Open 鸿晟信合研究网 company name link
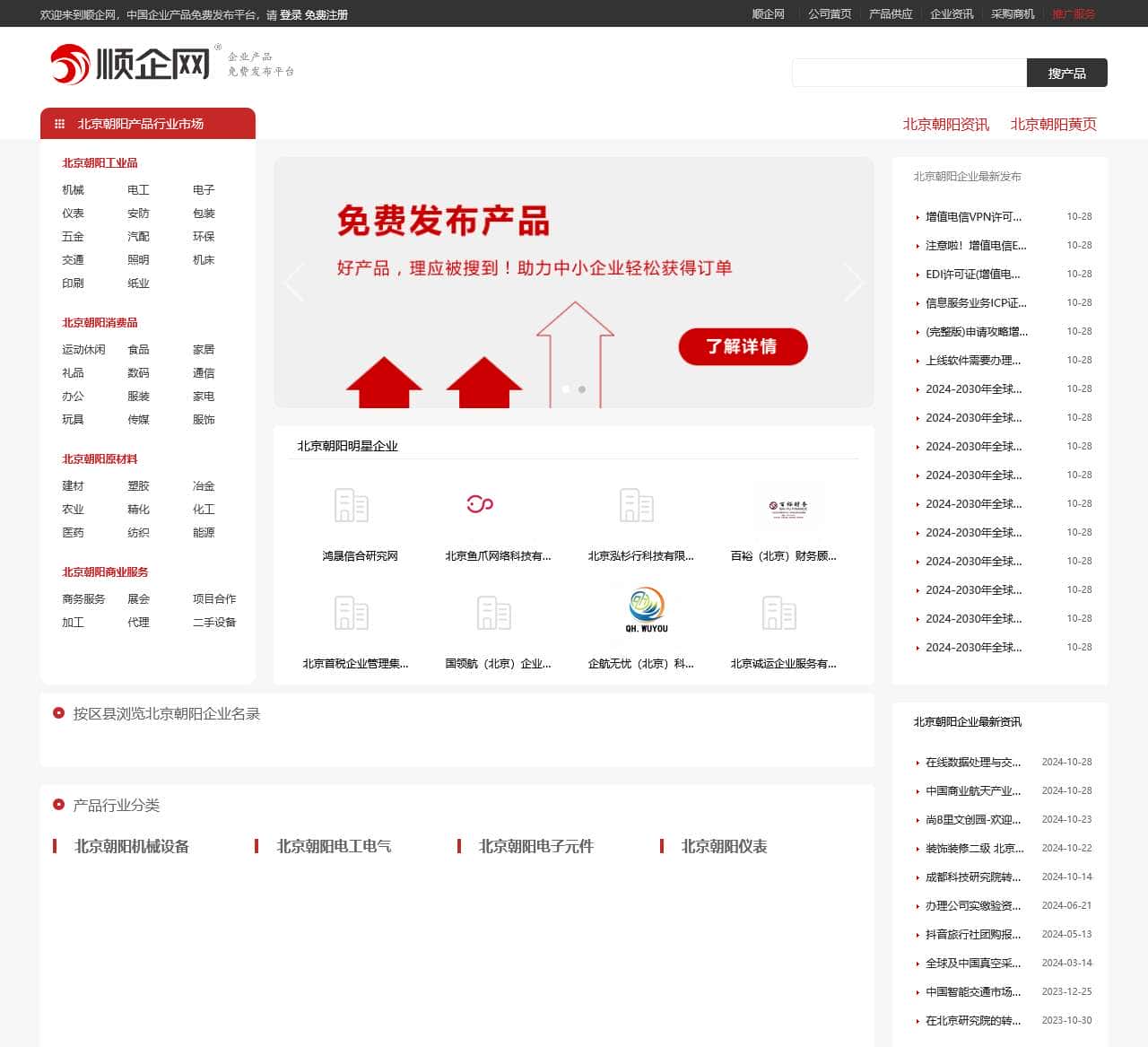The height and width of the screenshot is (1047, 1148). pyautogui.click(x=360, y=556)
